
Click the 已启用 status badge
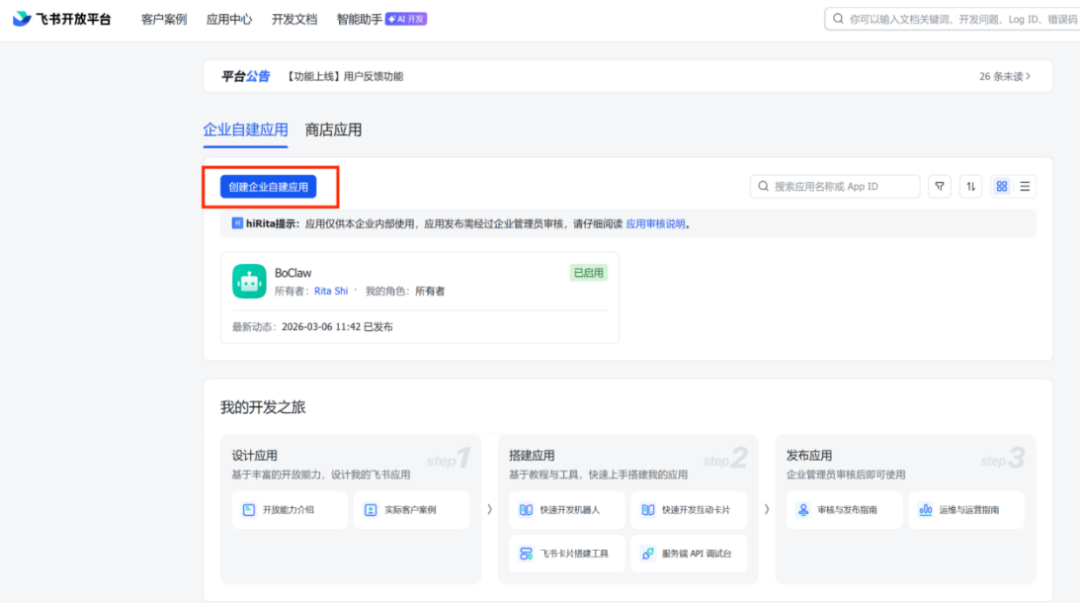[588, 273]
